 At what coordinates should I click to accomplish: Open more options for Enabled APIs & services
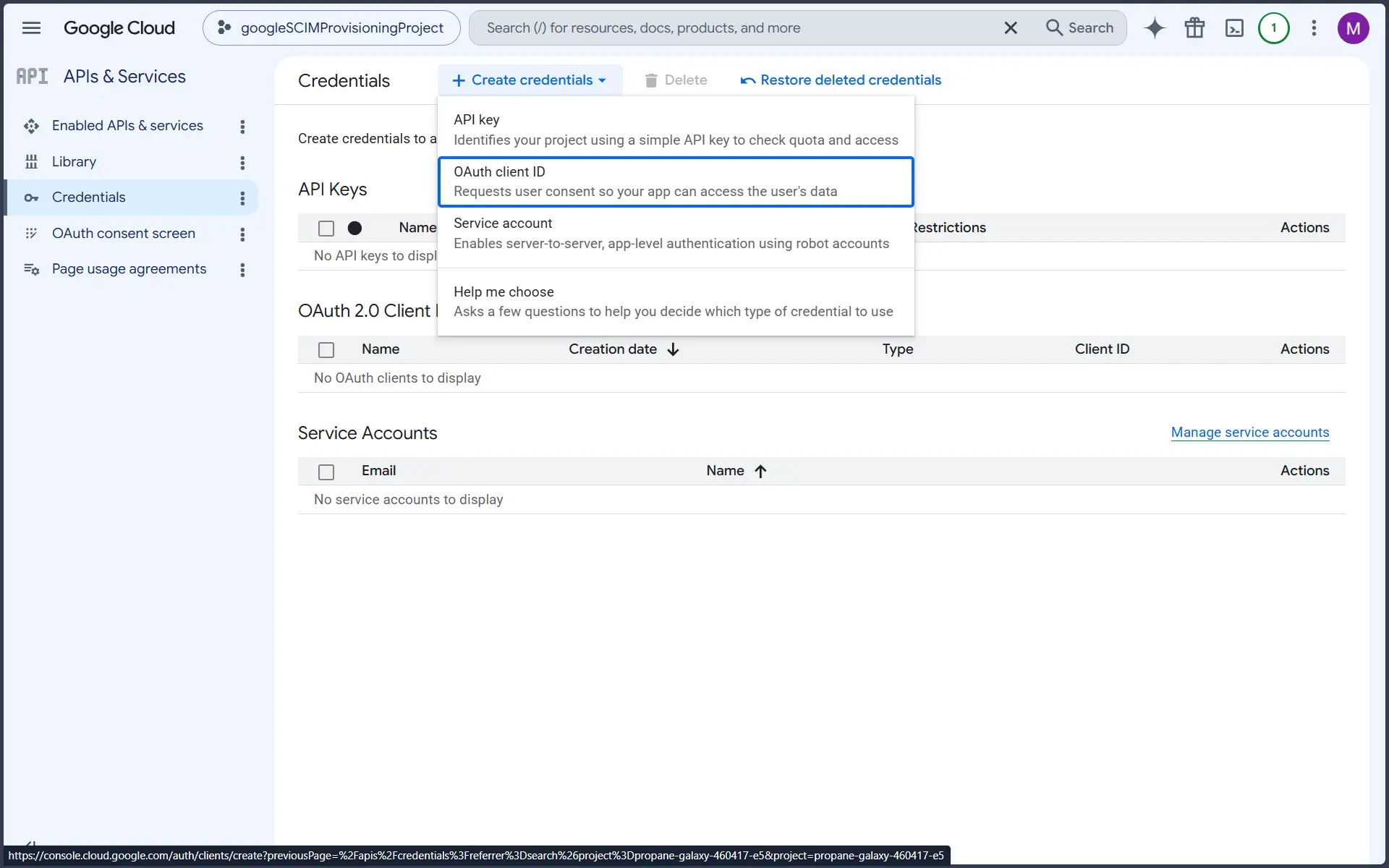pyautogui.click(x=242, y=127)
